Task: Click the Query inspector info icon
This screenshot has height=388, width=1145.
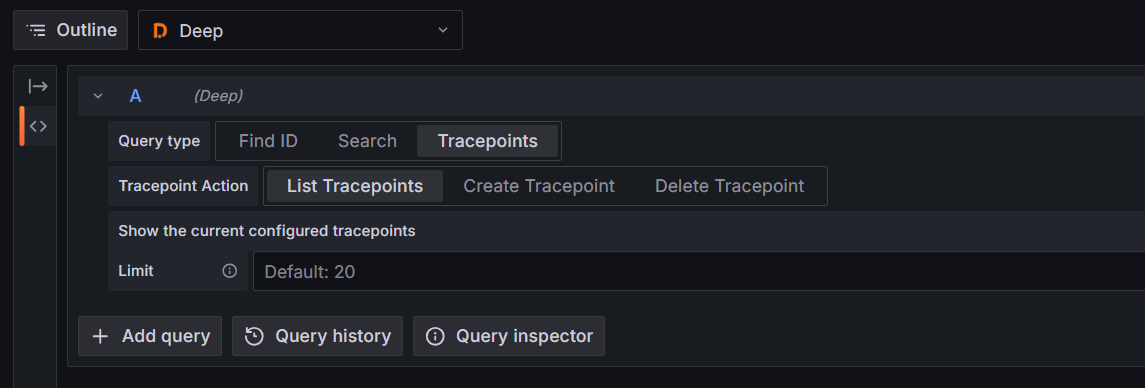Action: click(435, 336)
